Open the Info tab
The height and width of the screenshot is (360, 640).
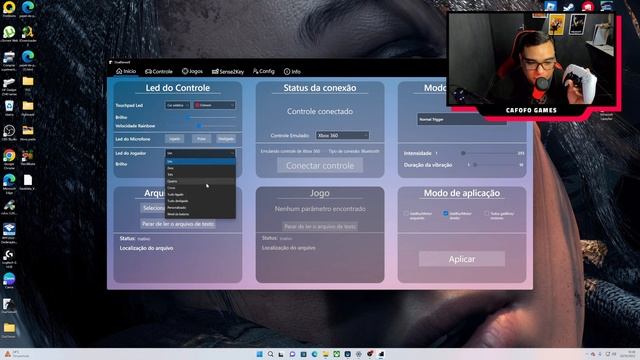292,71
